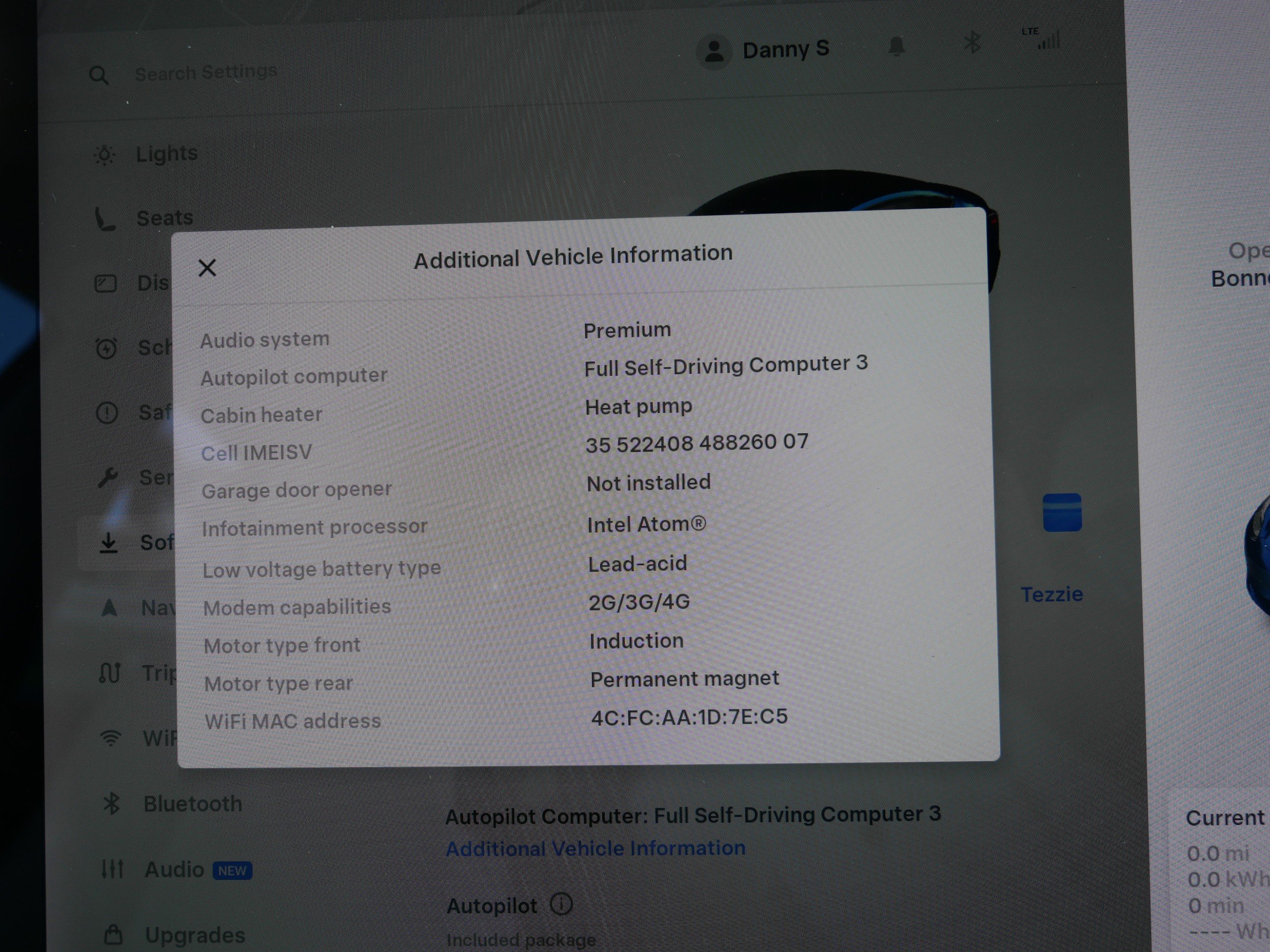Select the Navigation arrow icon
This screenshot has width=1270, height=952.
(x=109, y=608)
